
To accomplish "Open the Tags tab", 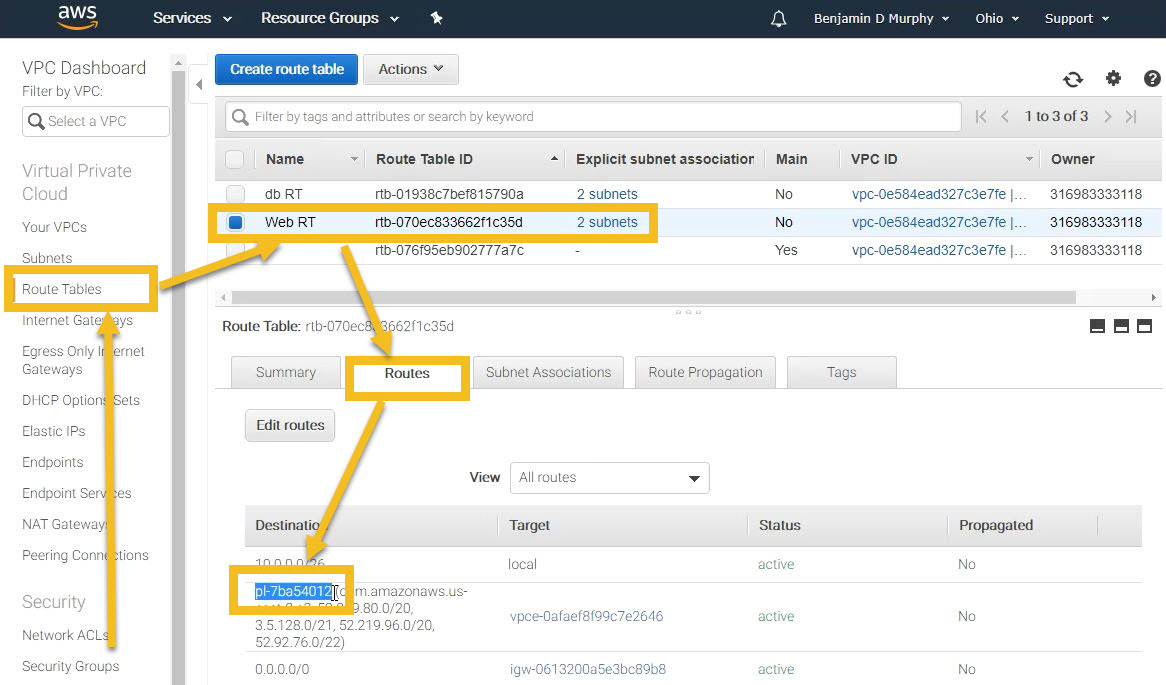I will [x=841, y=373].
